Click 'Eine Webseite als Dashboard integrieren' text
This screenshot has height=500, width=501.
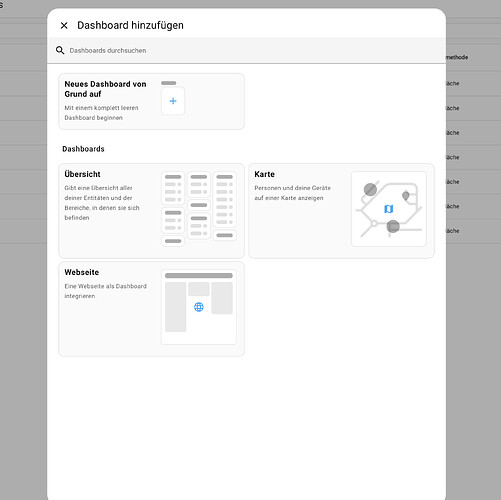pos(105,291)
